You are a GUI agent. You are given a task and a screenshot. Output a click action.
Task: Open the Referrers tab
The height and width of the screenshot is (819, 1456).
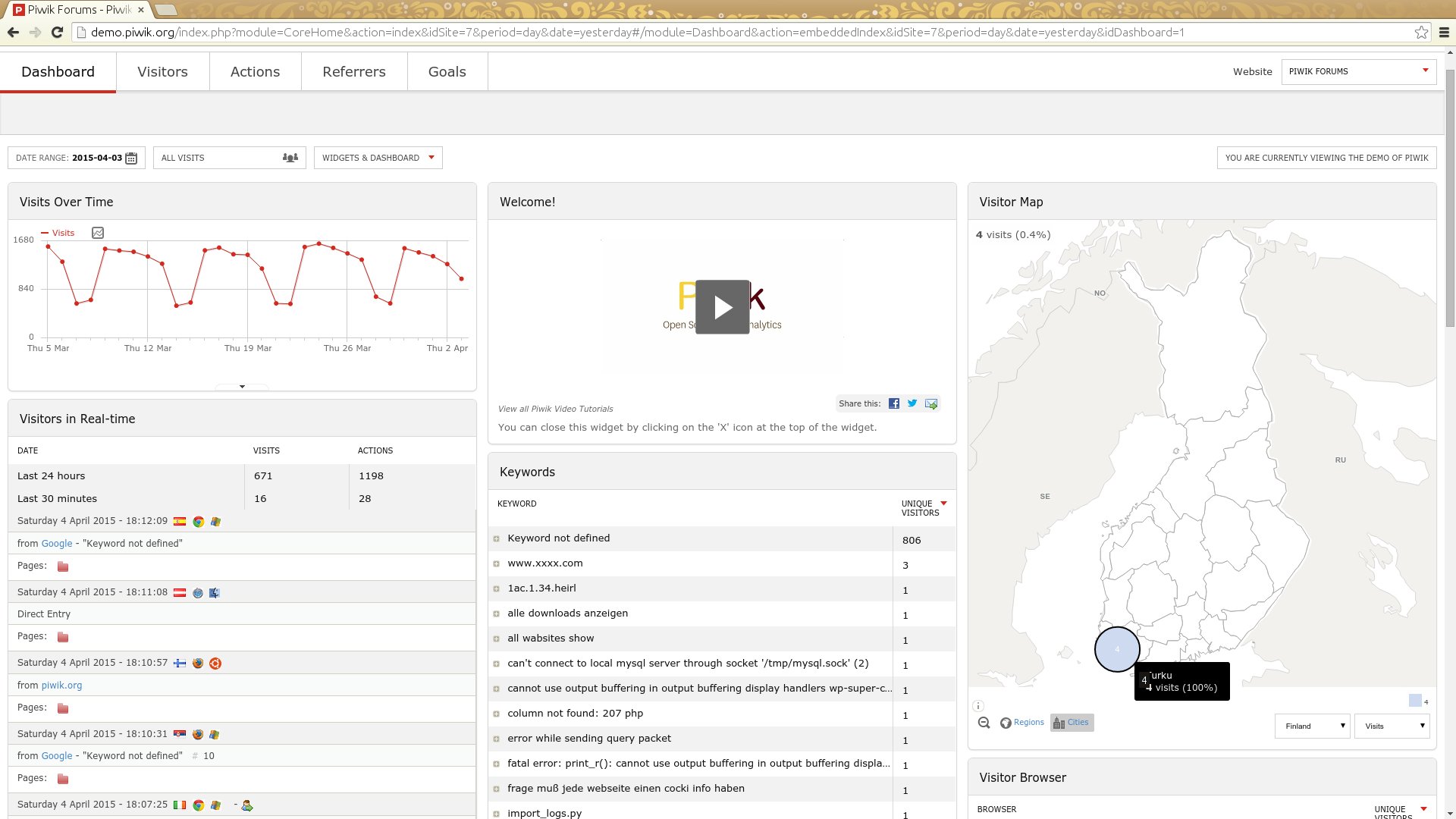coord(354,72)
